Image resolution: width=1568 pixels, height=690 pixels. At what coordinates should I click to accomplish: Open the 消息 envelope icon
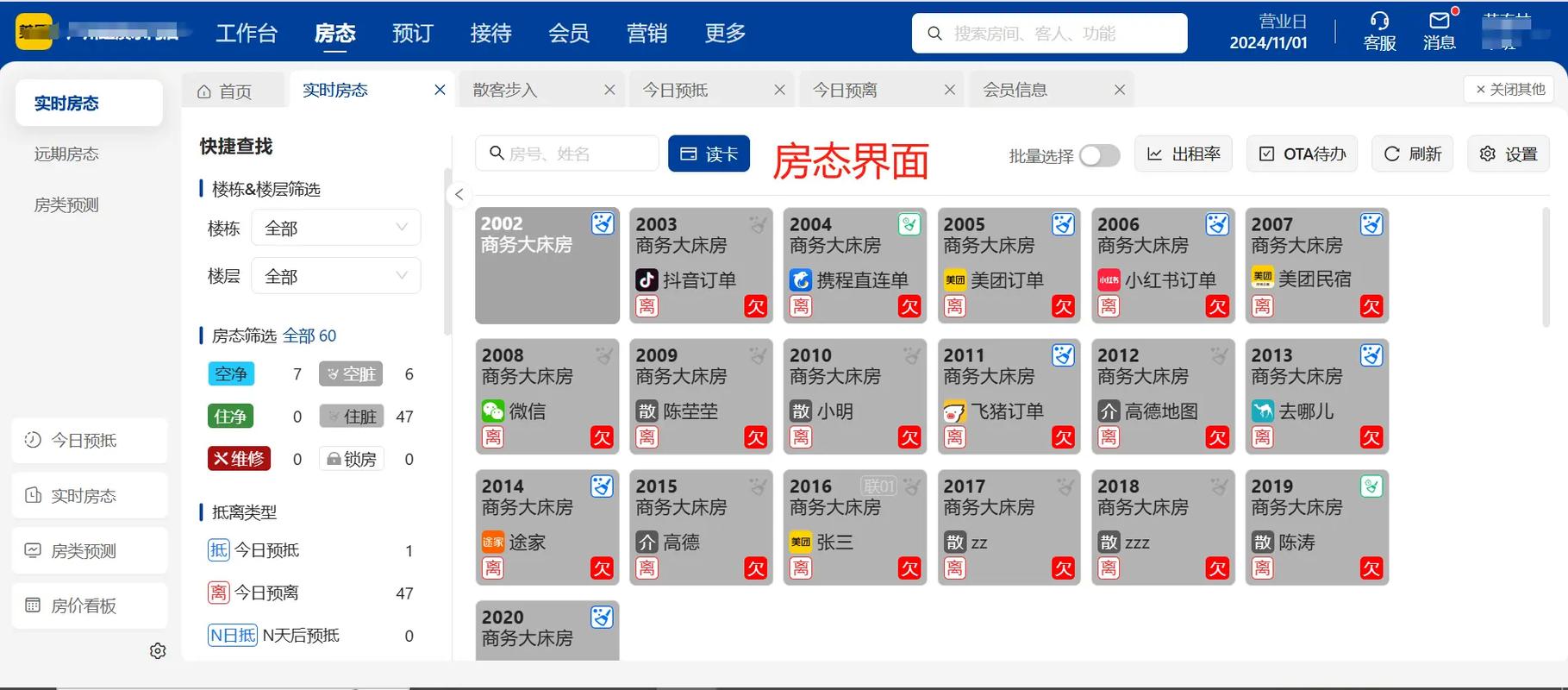(1439, 21)
